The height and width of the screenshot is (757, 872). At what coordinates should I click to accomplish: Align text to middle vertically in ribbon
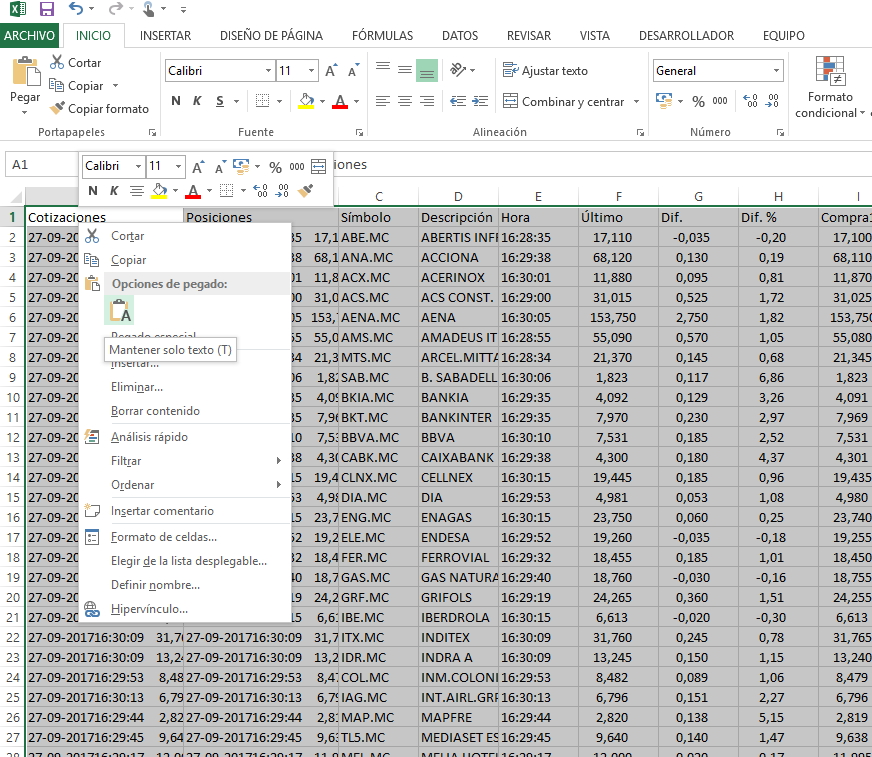[x=405, y=70]
